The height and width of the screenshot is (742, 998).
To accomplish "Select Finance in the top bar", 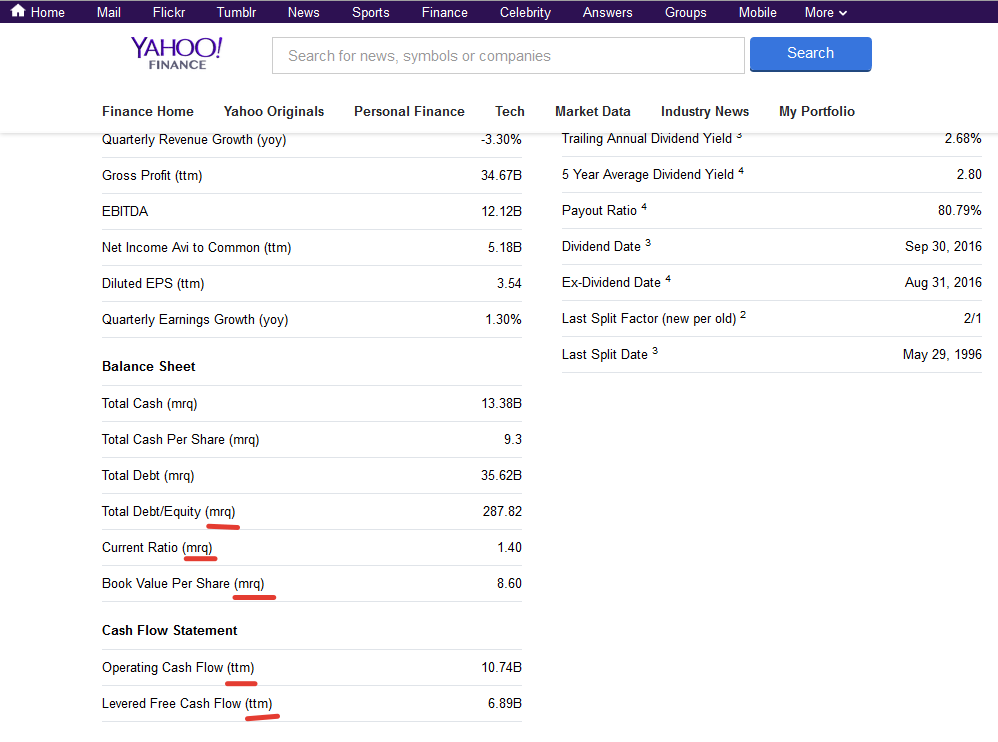I will (444, 12).
